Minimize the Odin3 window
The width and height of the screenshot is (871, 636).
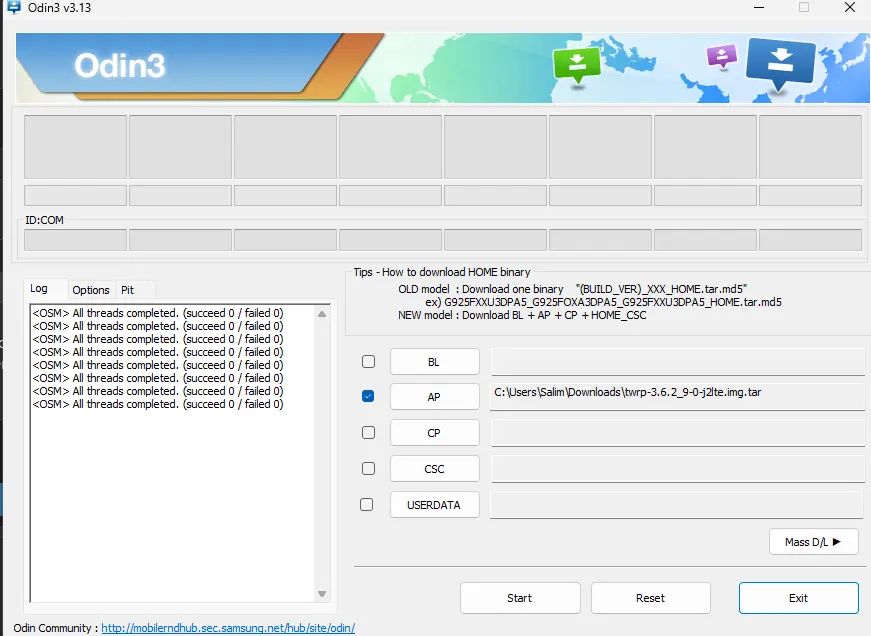pos(759,8)
